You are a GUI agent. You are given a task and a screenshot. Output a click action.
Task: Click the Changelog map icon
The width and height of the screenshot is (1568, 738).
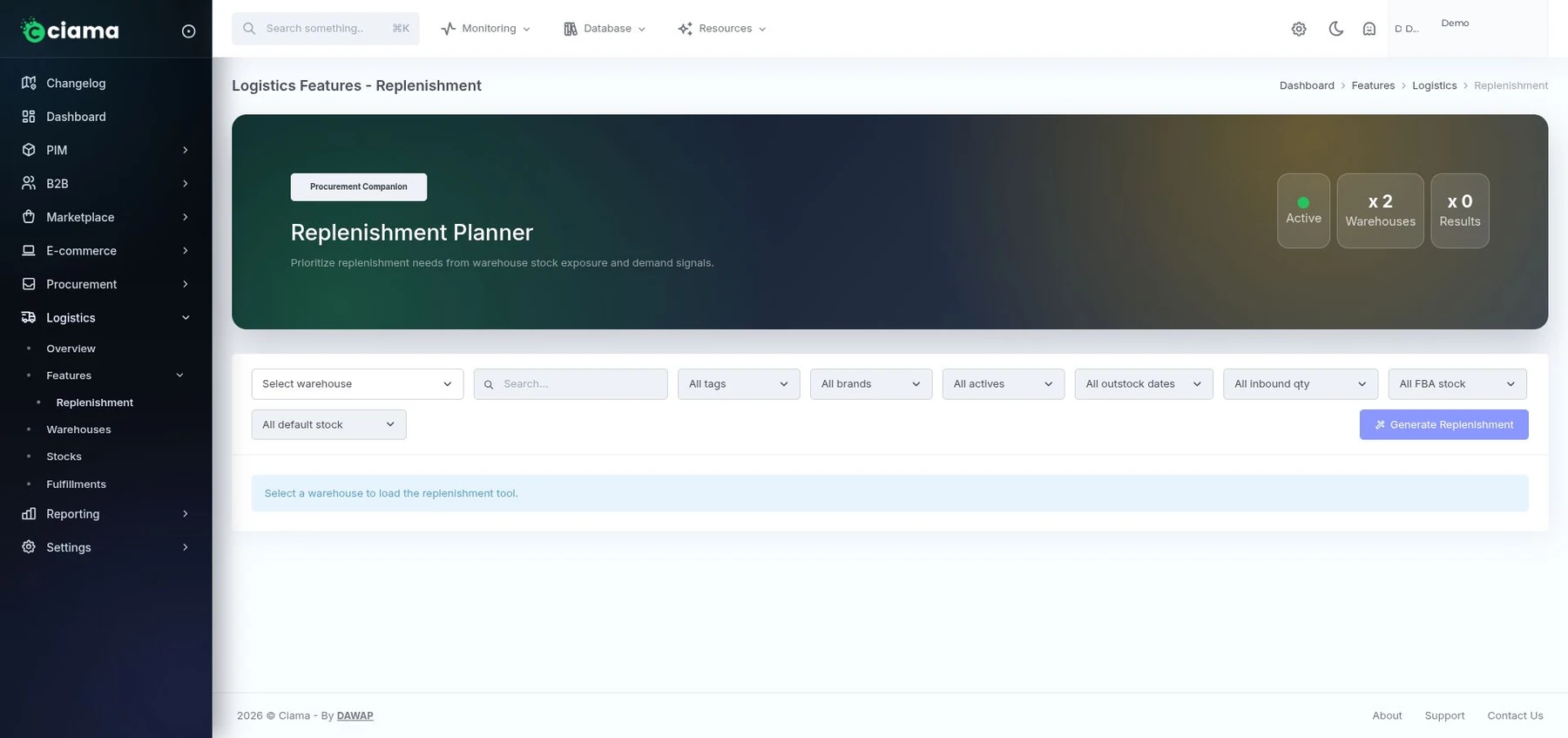(29, 83)
